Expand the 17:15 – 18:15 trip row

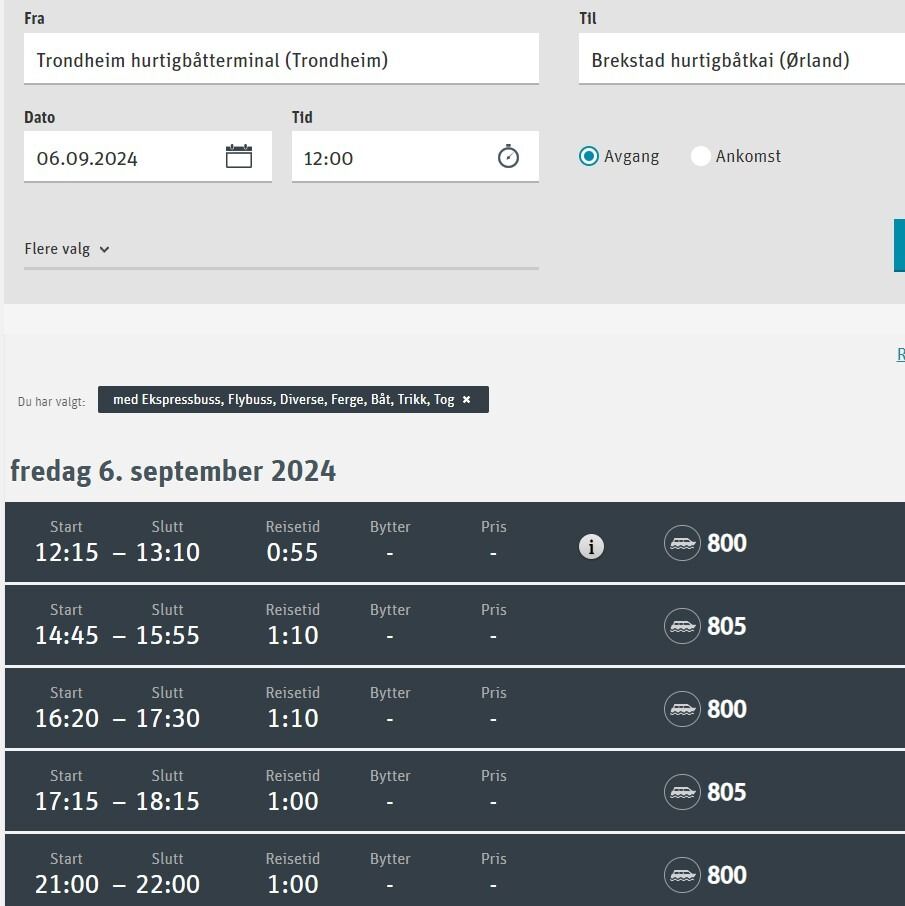click(455, 791)
